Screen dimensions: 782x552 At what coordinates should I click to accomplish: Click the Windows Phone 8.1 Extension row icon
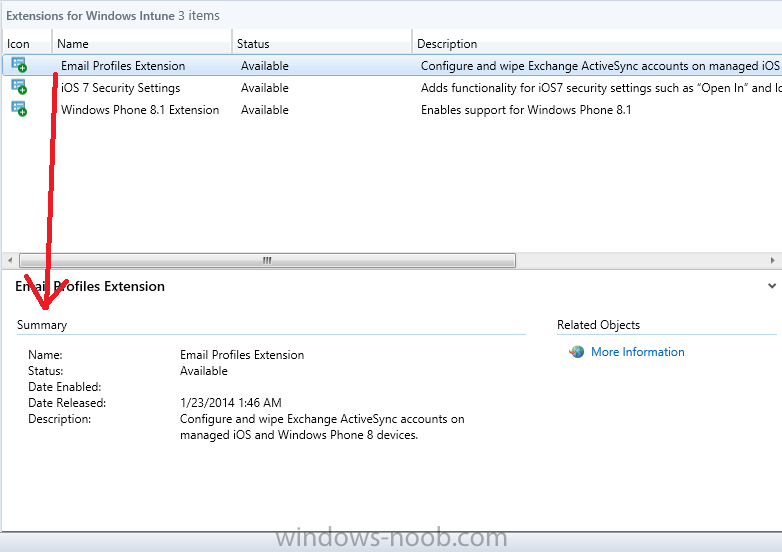coord(19,109)
